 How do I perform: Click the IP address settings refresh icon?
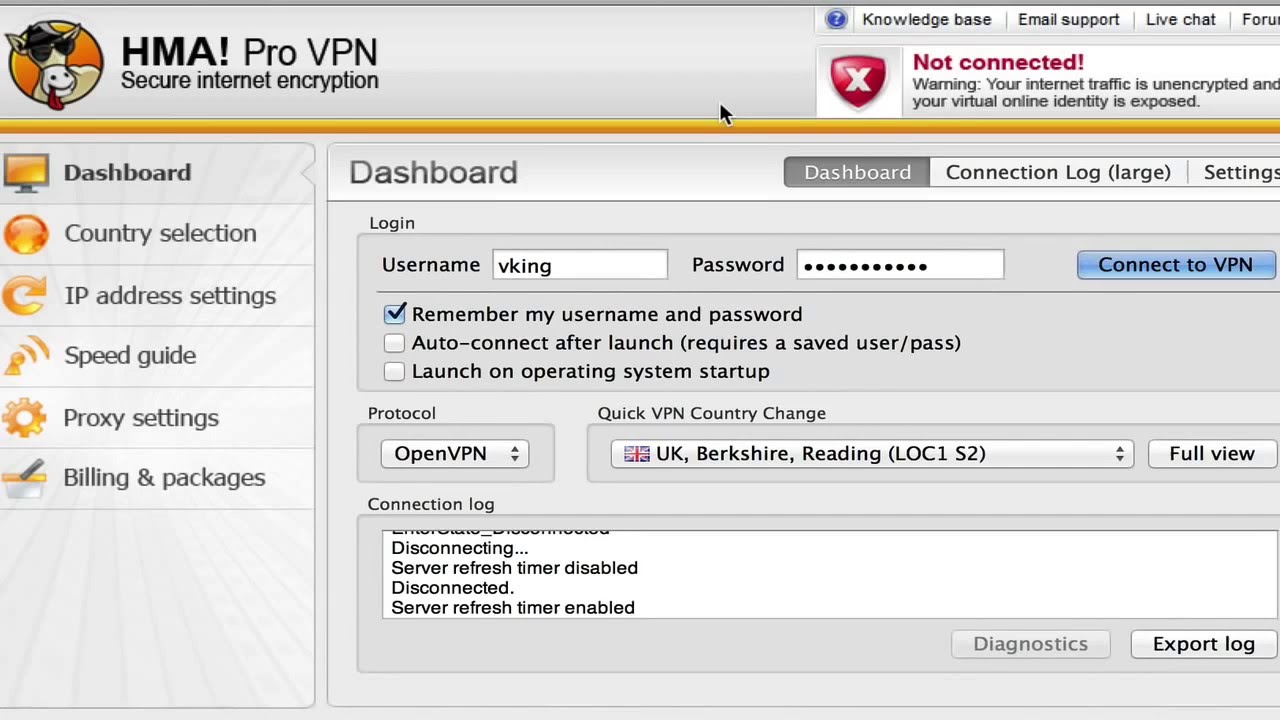[24, 296]
